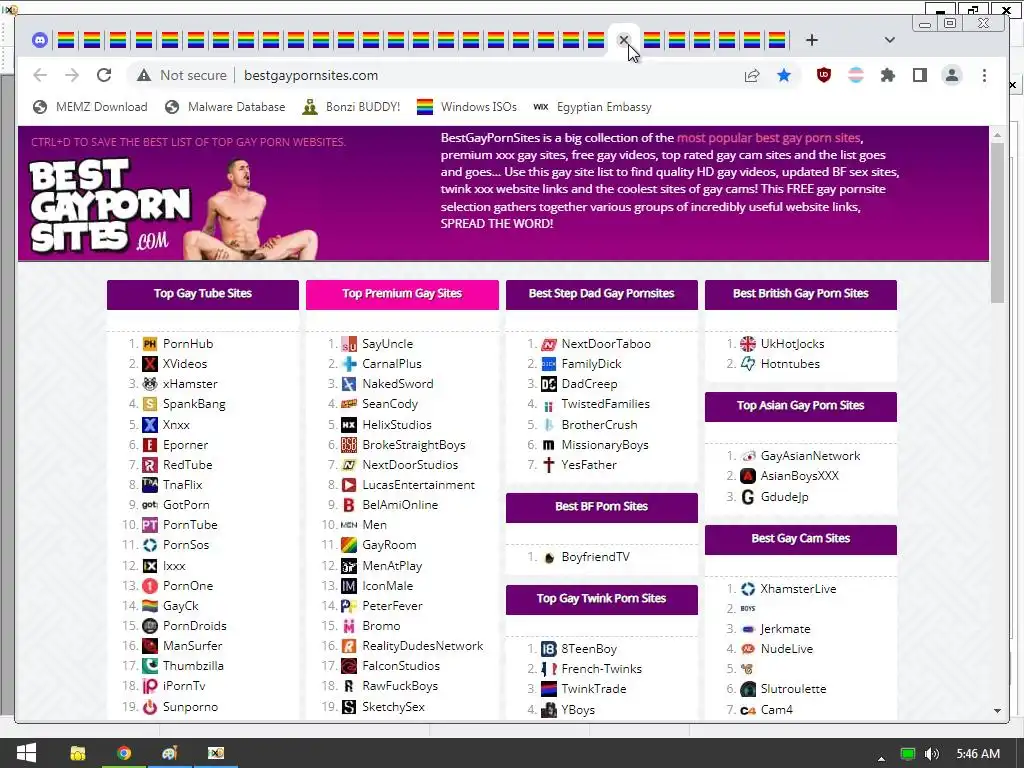Open the profile avatar menu
Viewport: 1024px width, 768px height.
click(x=952, y=76)
